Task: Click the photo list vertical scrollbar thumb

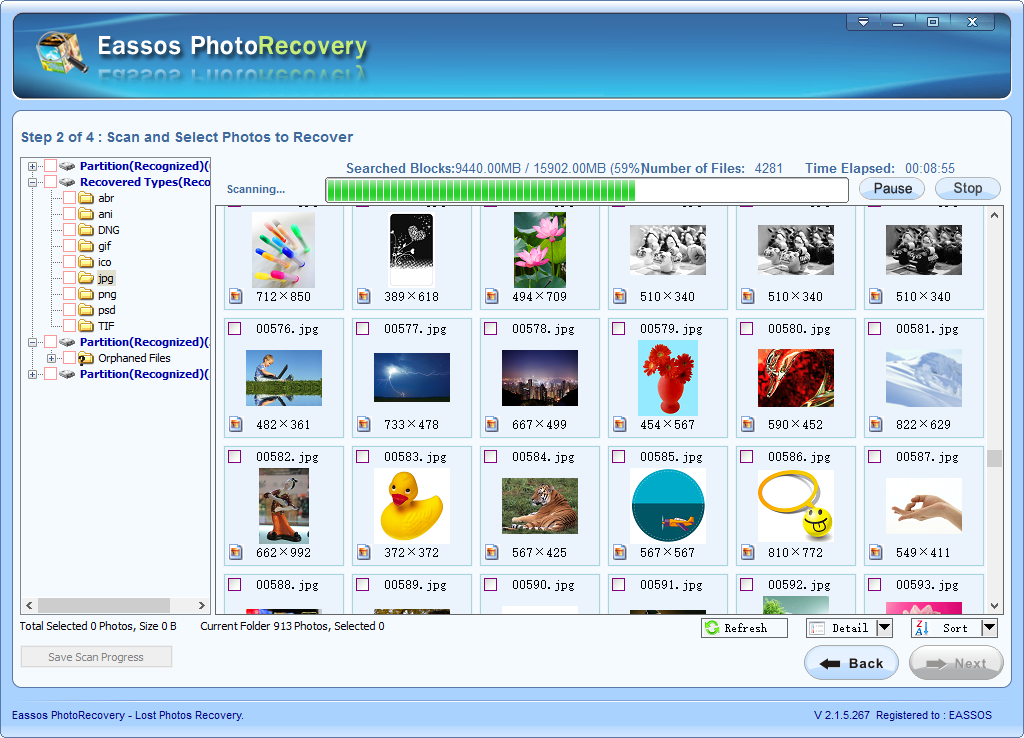Action: tap(994, 458)
